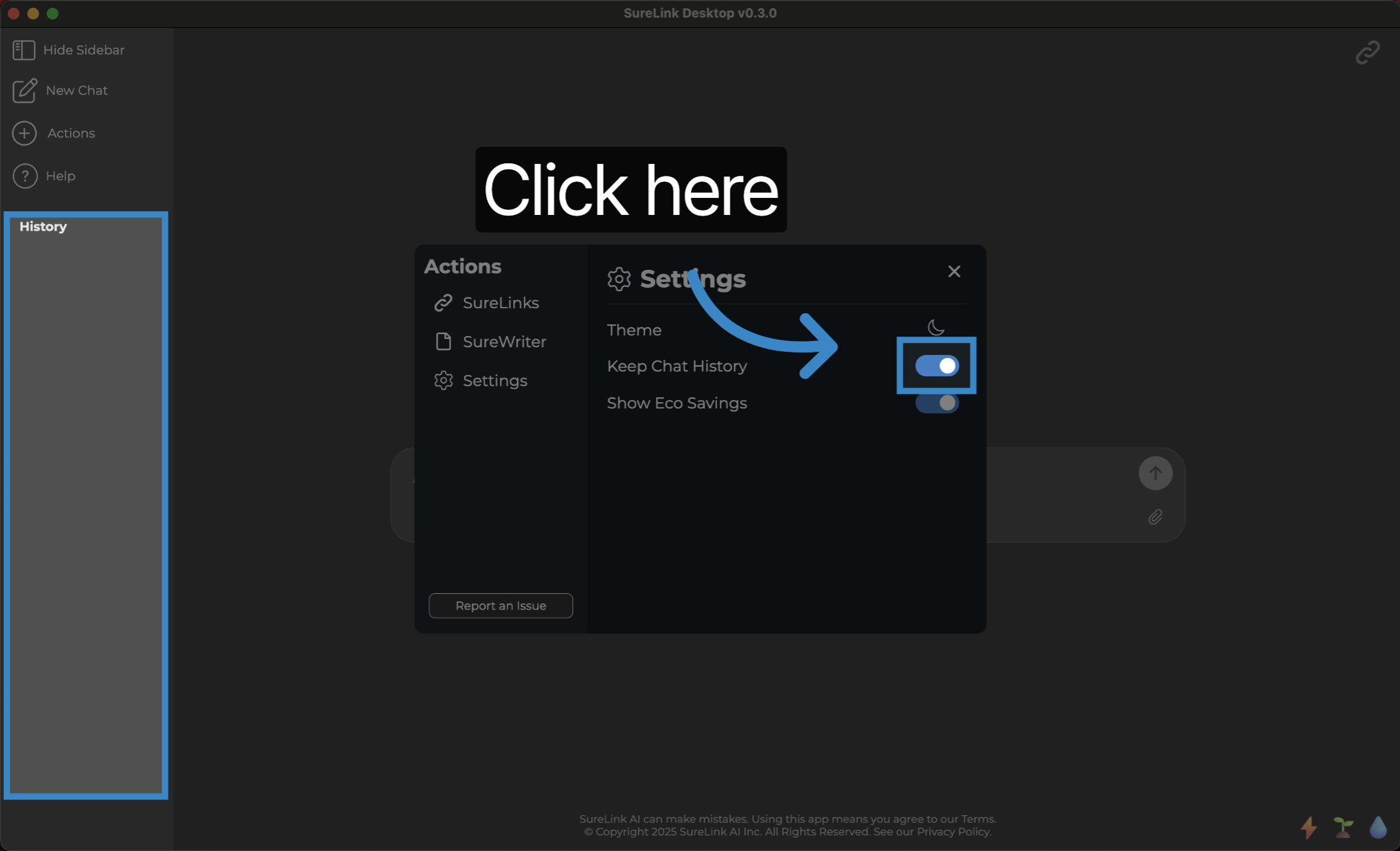Viewport: 1400px width, 851px height.
Task: Click the History heading in sidebar
Action: (x=43, y=227)
